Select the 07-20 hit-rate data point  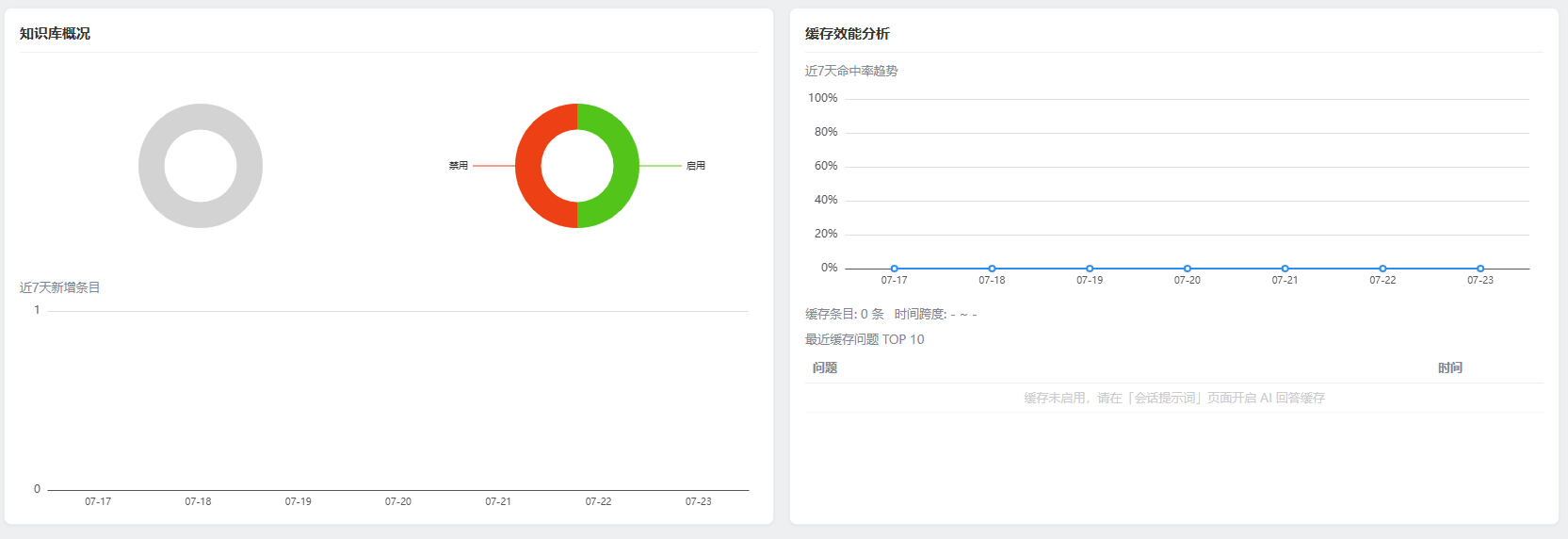point(1188,269)
